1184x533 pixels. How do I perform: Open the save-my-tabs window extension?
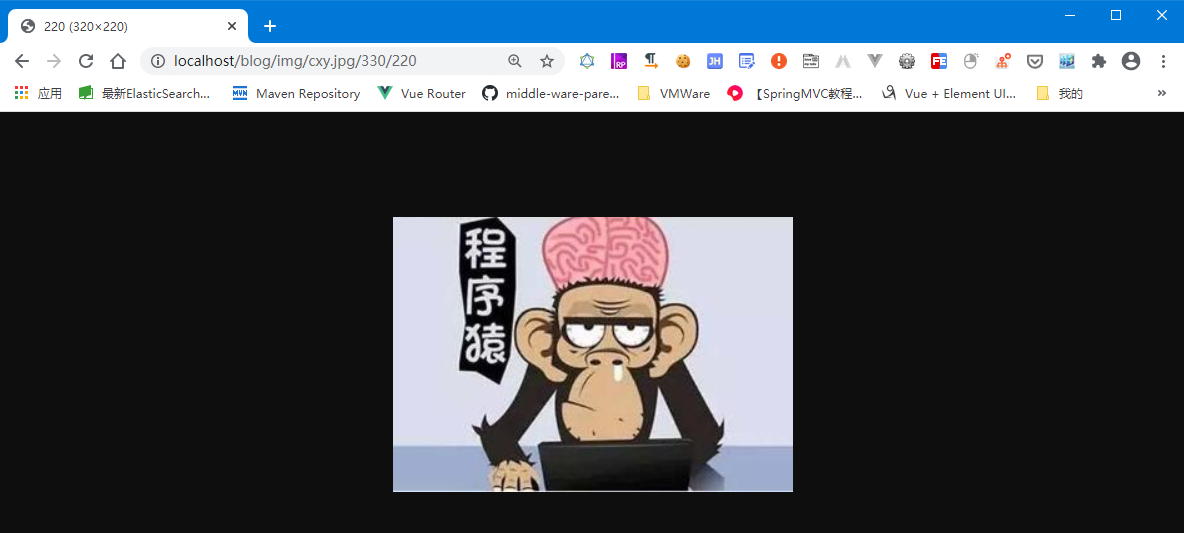[x=811, y=61]
